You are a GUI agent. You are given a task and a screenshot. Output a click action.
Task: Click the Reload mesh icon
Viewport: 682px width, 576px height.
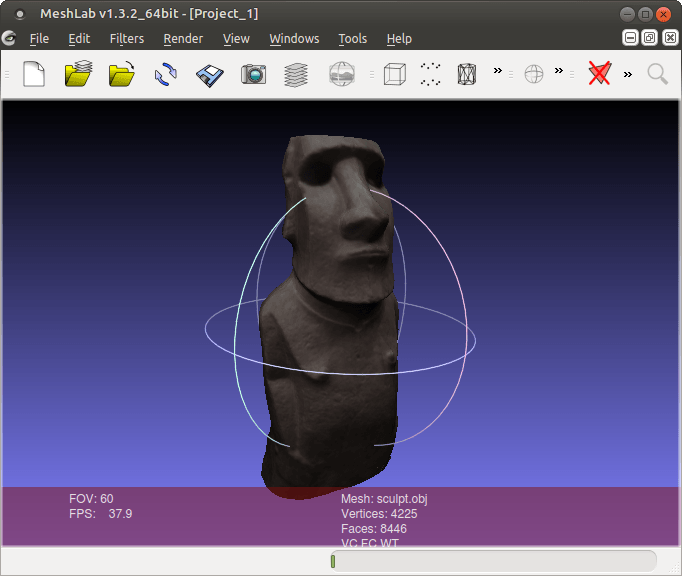(x=166, y=74)
